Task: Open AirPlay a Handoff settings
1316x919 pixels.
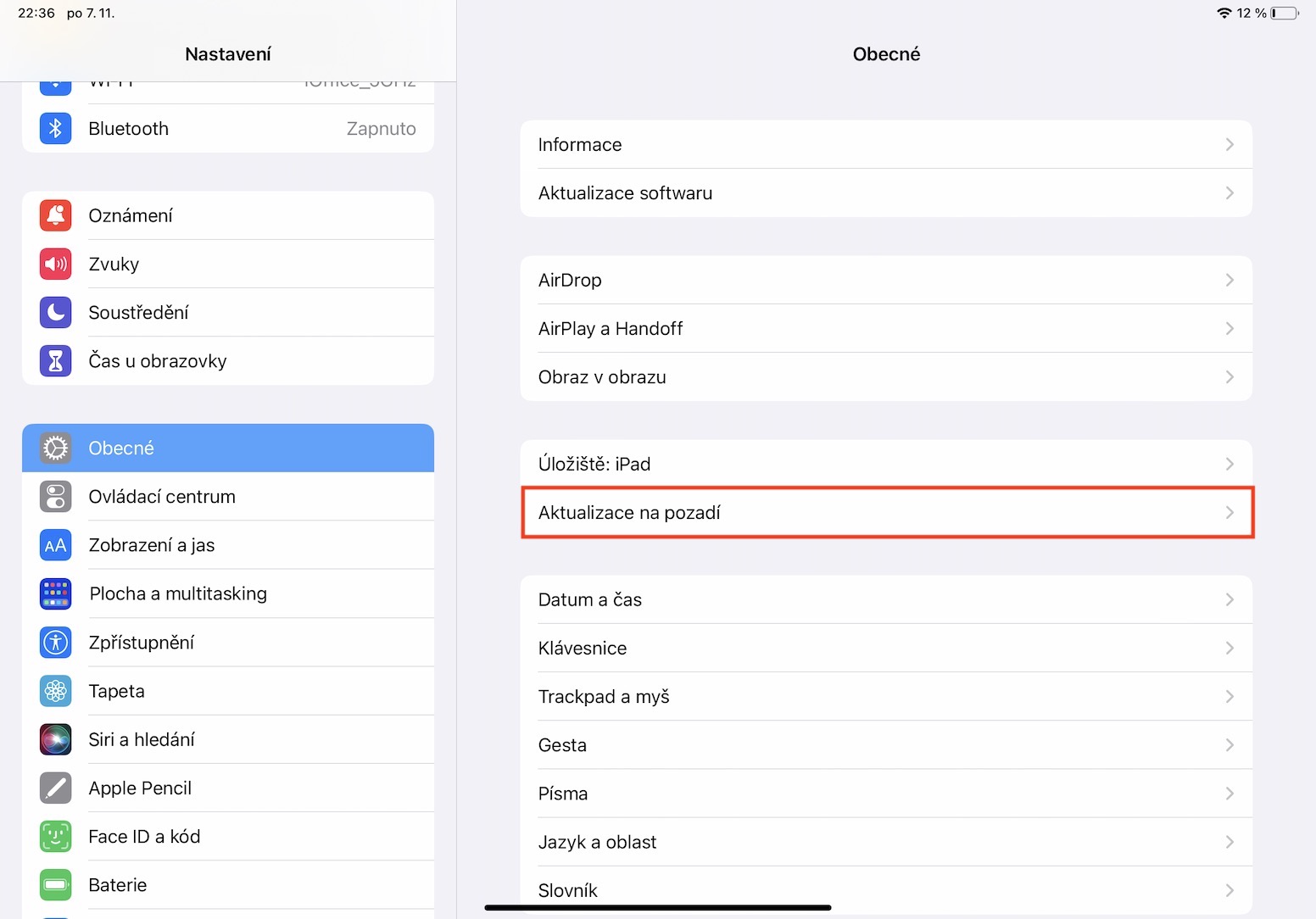Action: tap(885, 329)
